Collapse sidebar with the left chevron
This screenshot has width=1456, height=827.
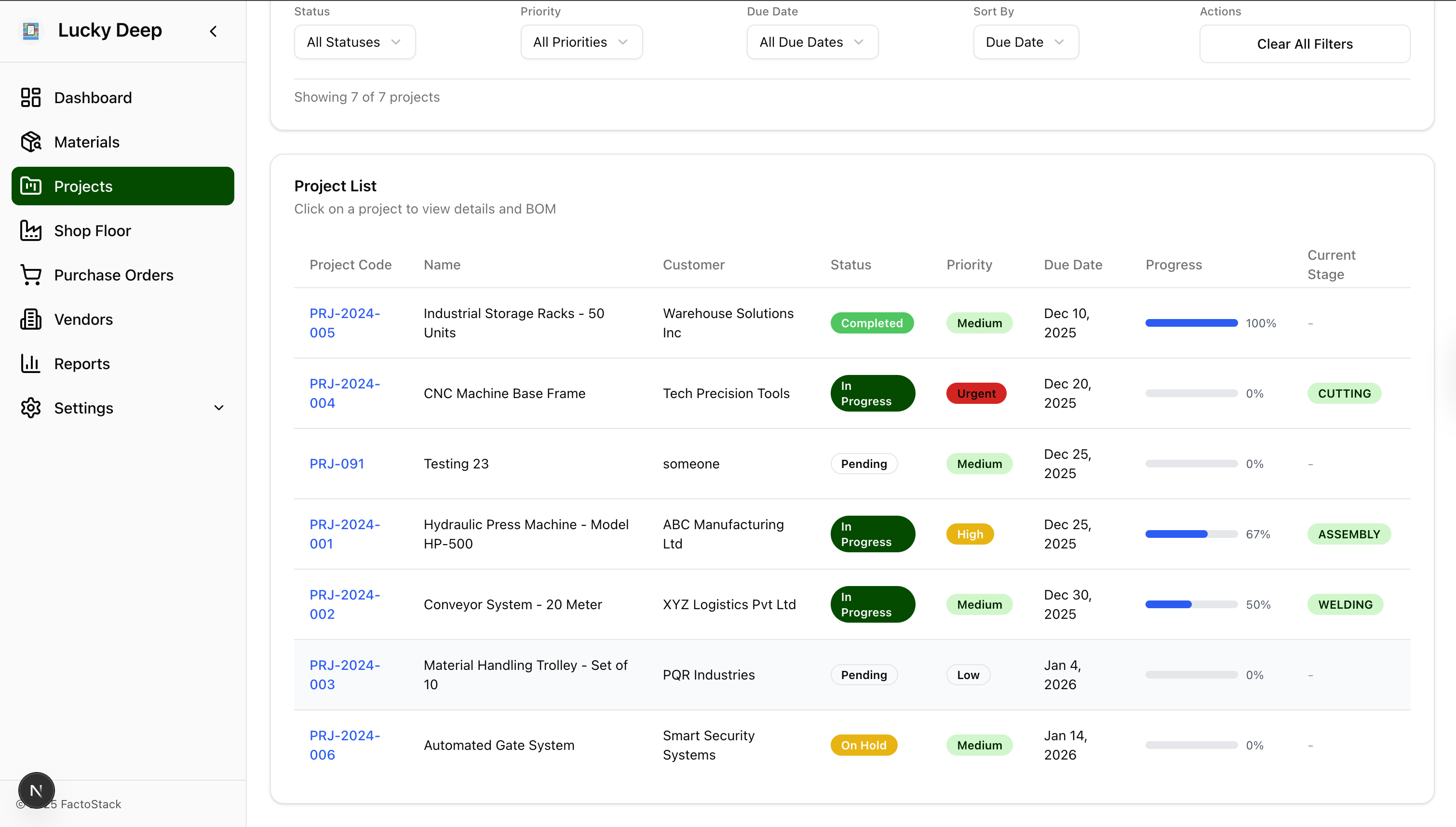(214, 31)
